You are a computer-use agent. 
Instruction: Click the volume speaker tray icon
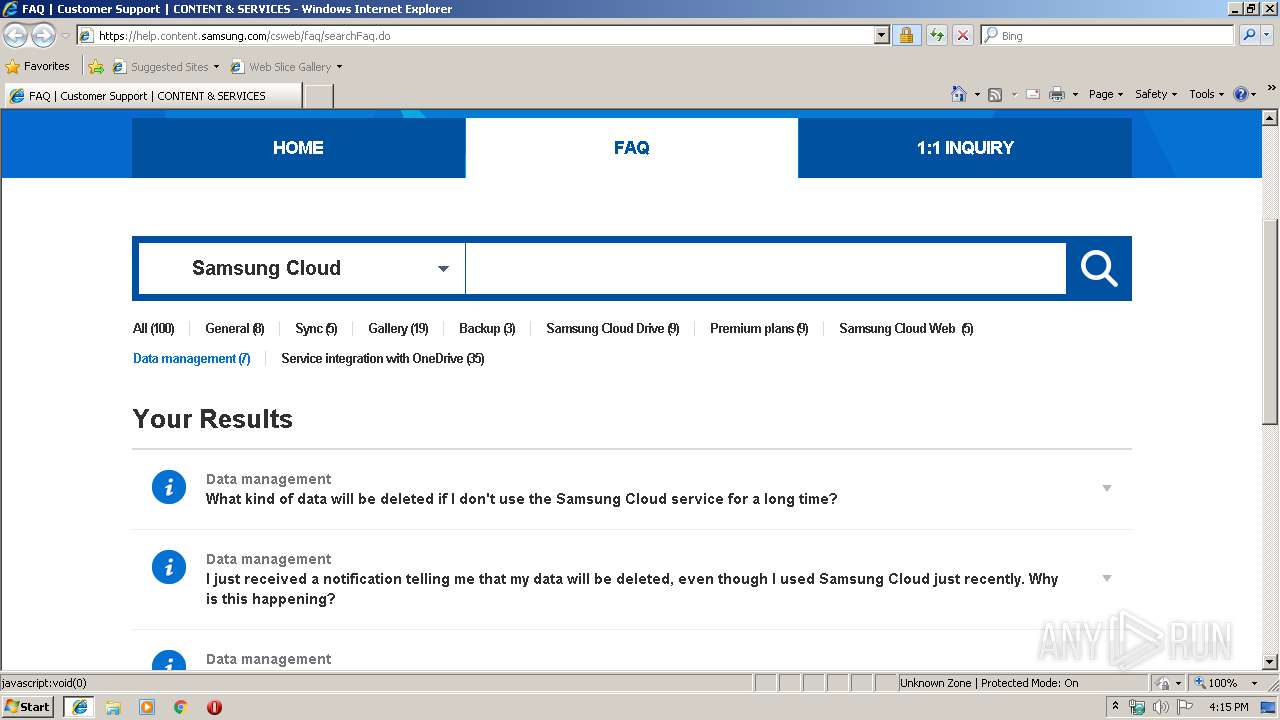click(1160, 707)
